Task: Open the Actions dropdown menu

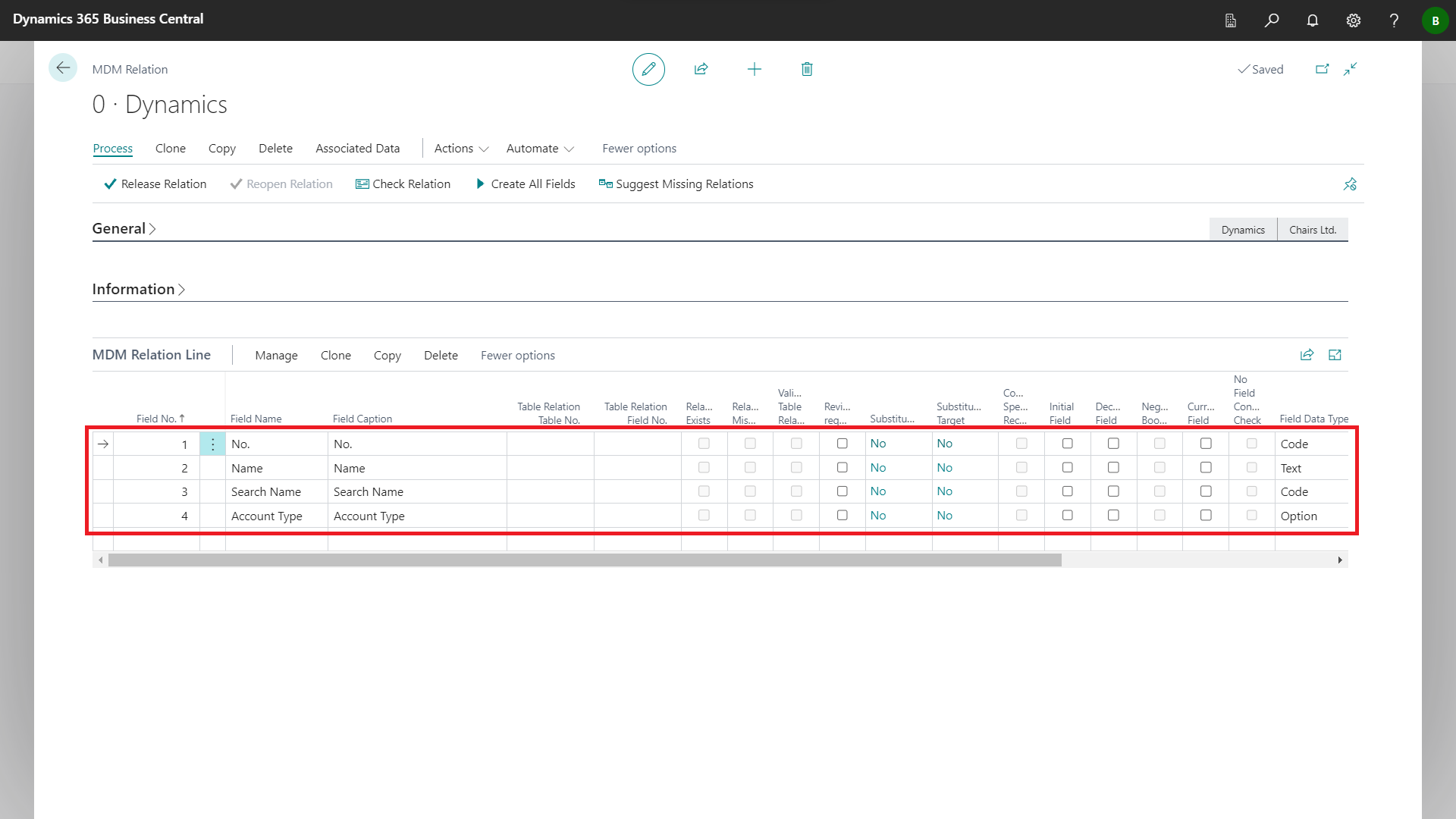Action: coord(461,149)
